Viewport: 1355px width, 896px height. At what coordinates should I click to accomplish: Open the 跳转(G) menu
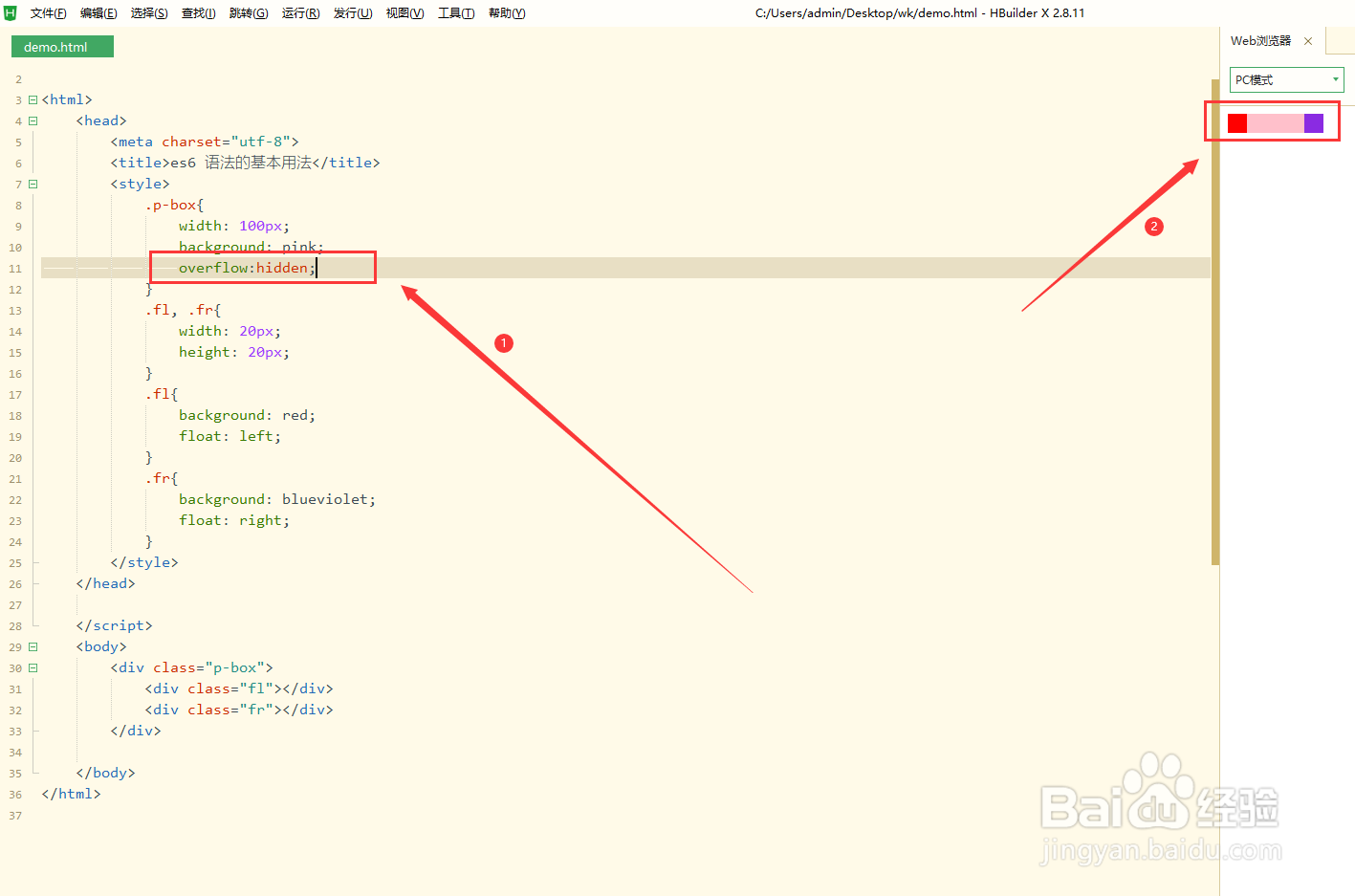249,13
